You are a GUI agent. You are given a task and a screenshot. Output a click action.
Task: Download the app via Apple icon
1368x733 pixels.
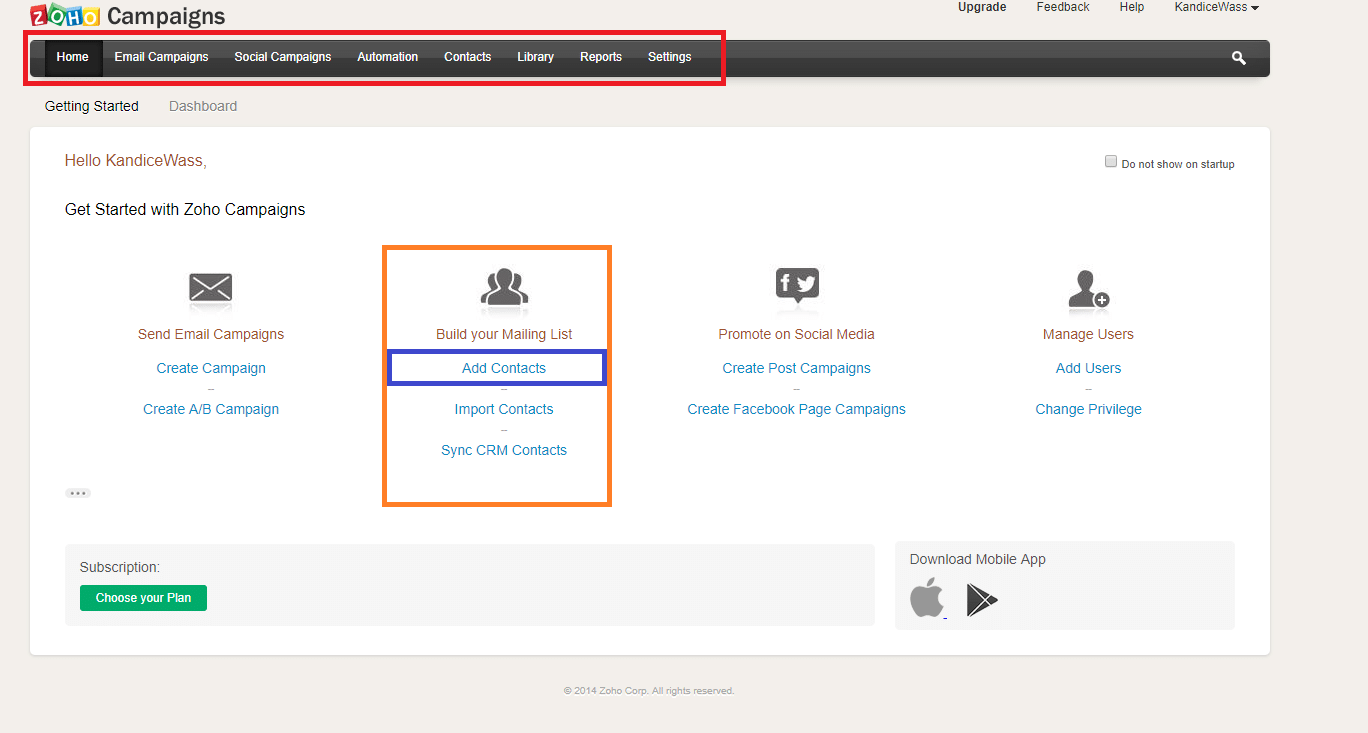click(x=927, y=598)
